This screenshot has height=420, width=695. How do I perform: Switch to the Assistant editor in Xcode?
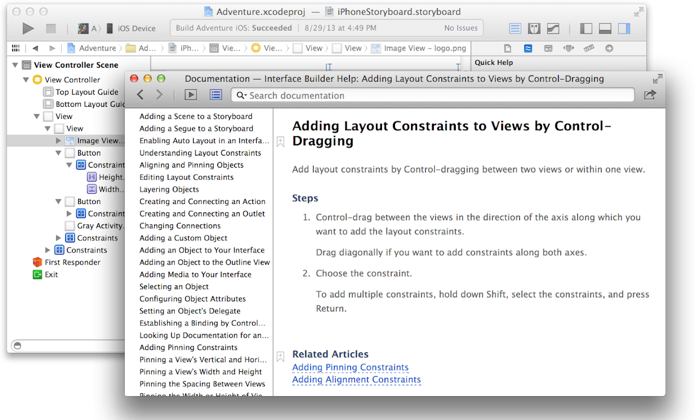tap(534, 28)
